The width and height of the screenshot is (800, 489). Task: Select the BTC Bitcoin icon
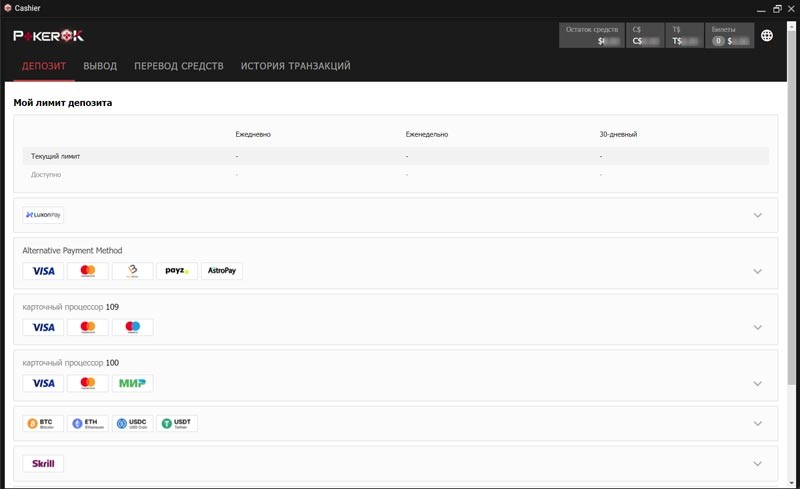[43, 423]
